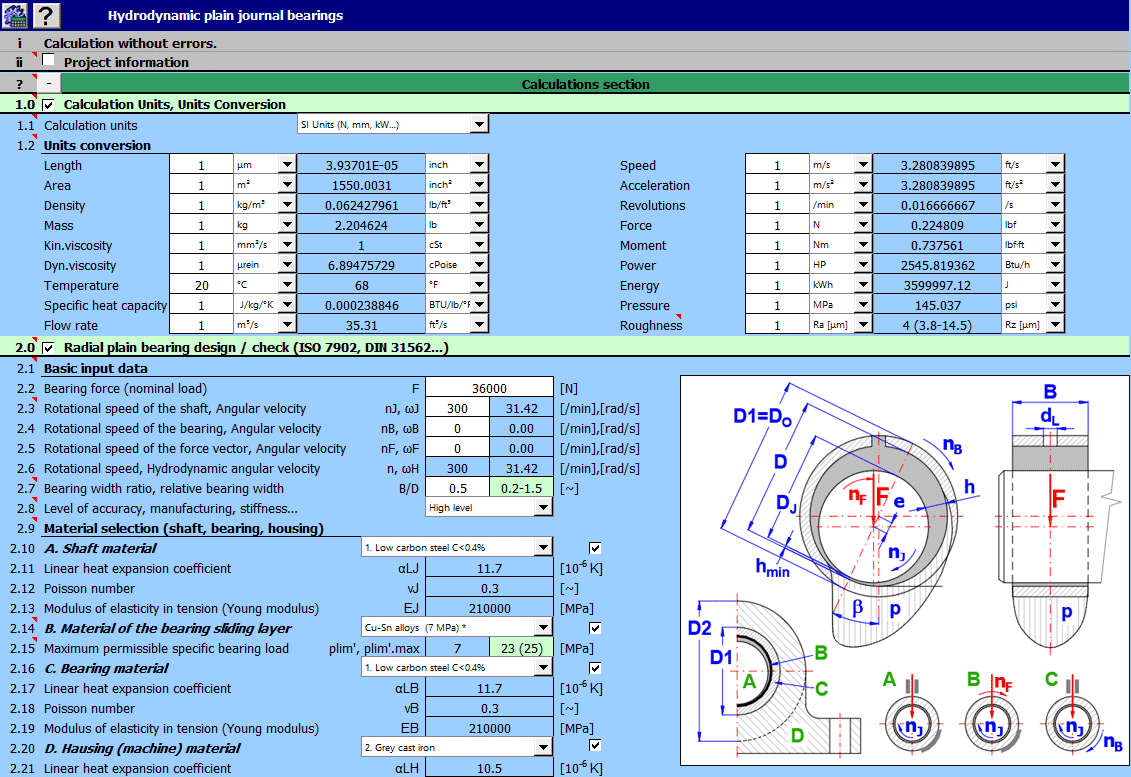Toggle checkbox next to Shaft material
The width and height of the screenshot is (1131, 777).
[596, 547]
